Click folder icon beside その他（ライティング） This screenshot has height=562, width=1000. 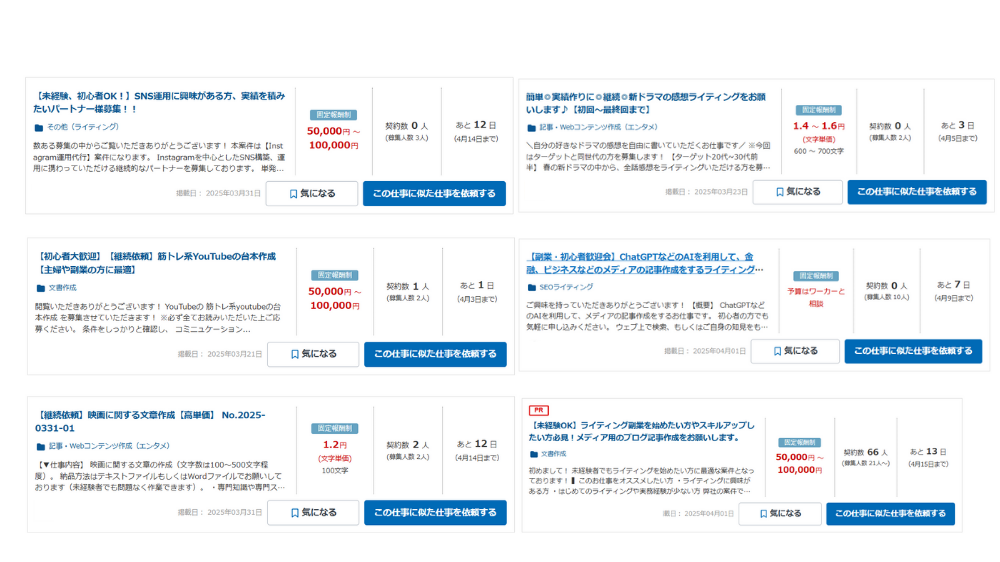point(39,128)
